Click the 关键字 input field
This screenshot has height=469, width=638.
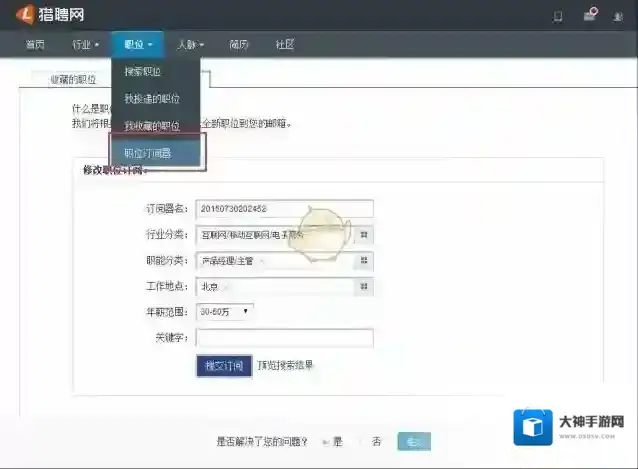coord(284,338)
